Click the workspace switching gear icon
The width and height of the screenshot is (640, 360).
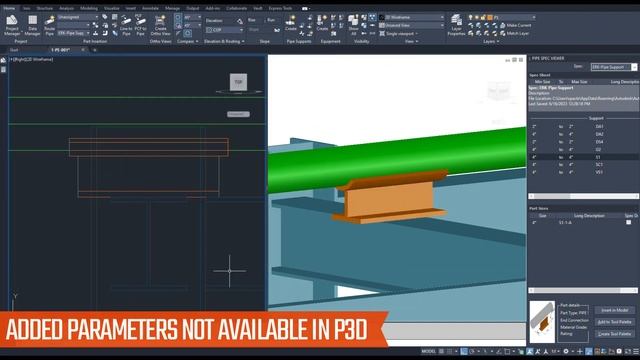(x=566, y=351)
